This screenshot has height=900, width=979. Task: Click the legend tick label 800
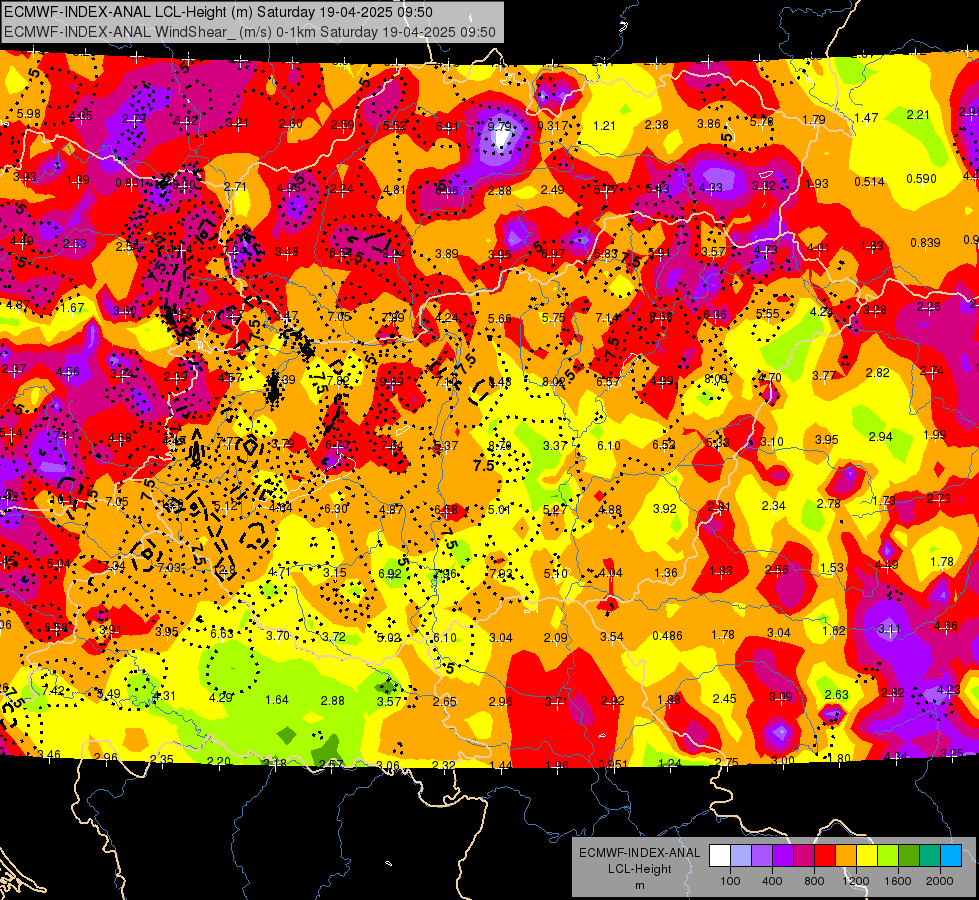coord(814,881)
